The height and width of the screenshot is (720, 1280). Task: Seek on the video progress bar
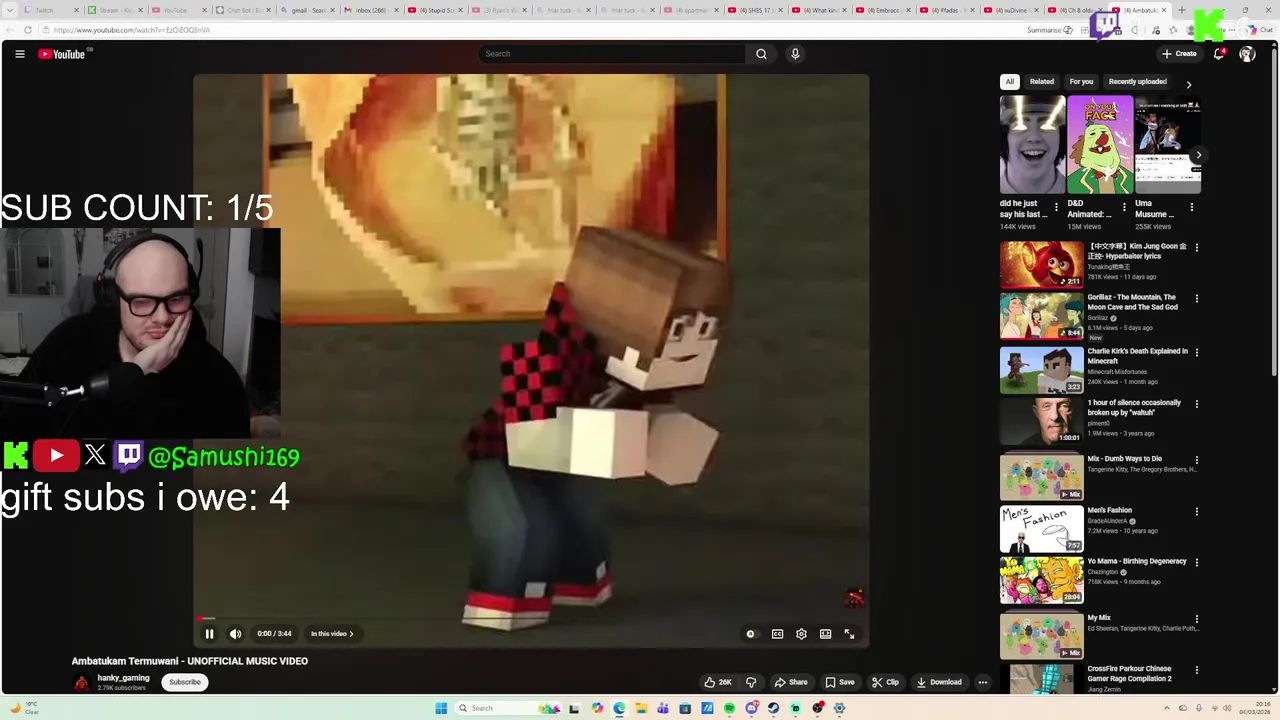[x=531, y=619]
